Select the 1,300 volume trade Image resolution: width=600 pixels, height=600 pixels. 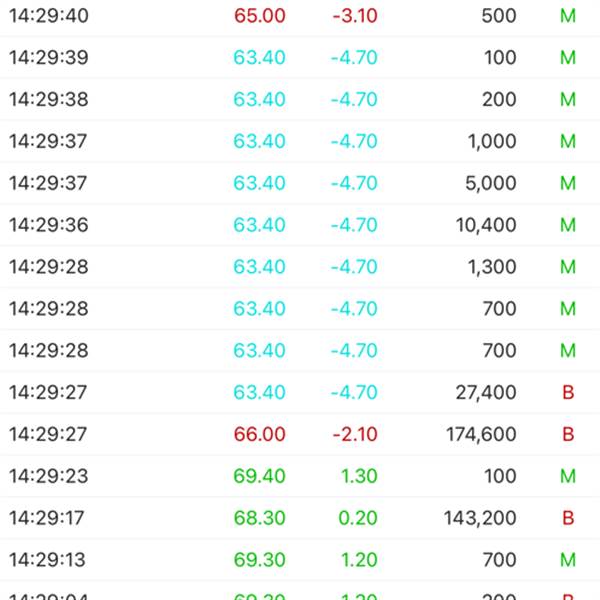pyautogui.click(x=492, y=268)
